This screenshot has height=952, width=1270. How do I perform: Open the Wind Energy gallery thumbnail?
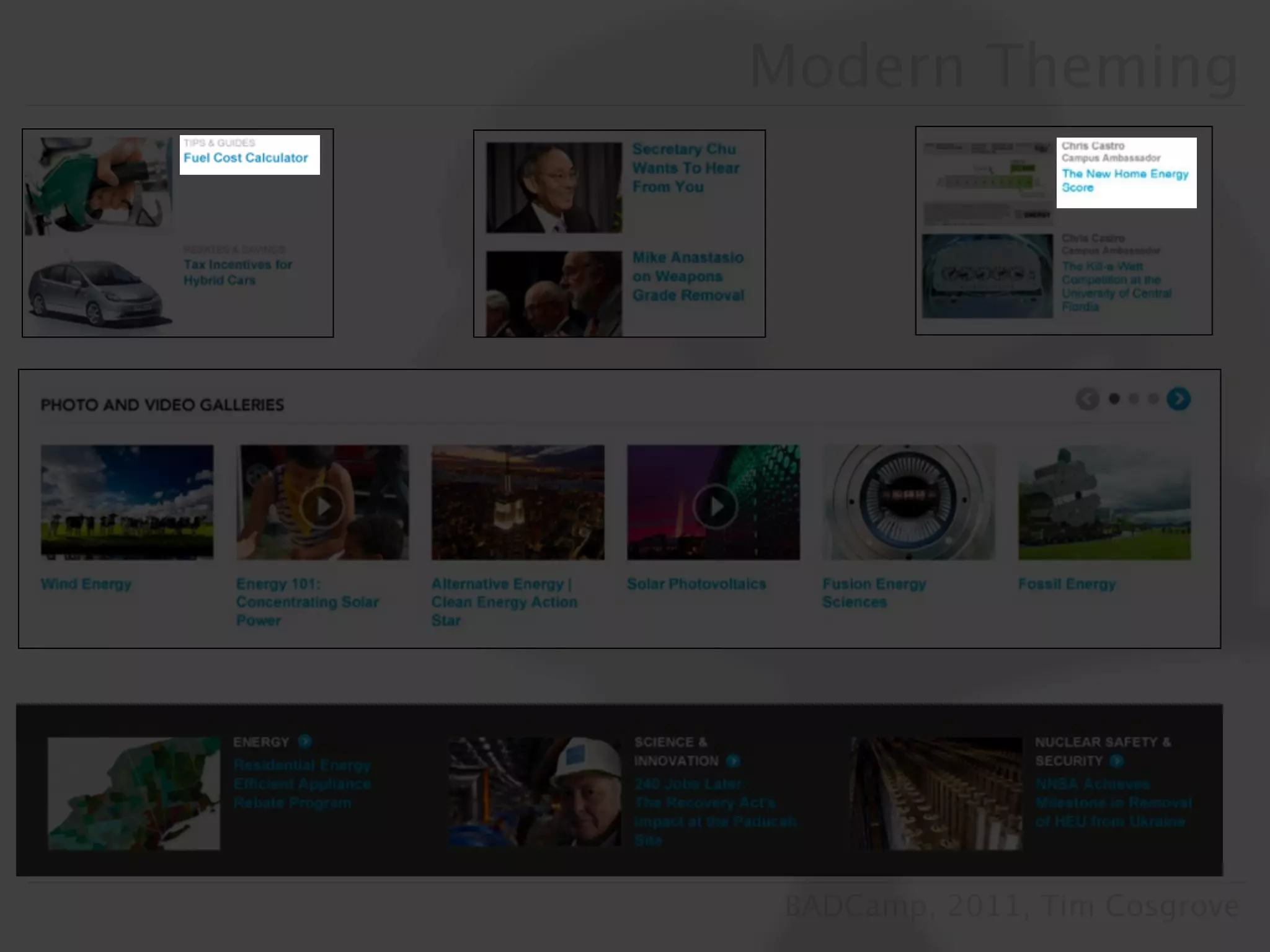coord(127,502)
